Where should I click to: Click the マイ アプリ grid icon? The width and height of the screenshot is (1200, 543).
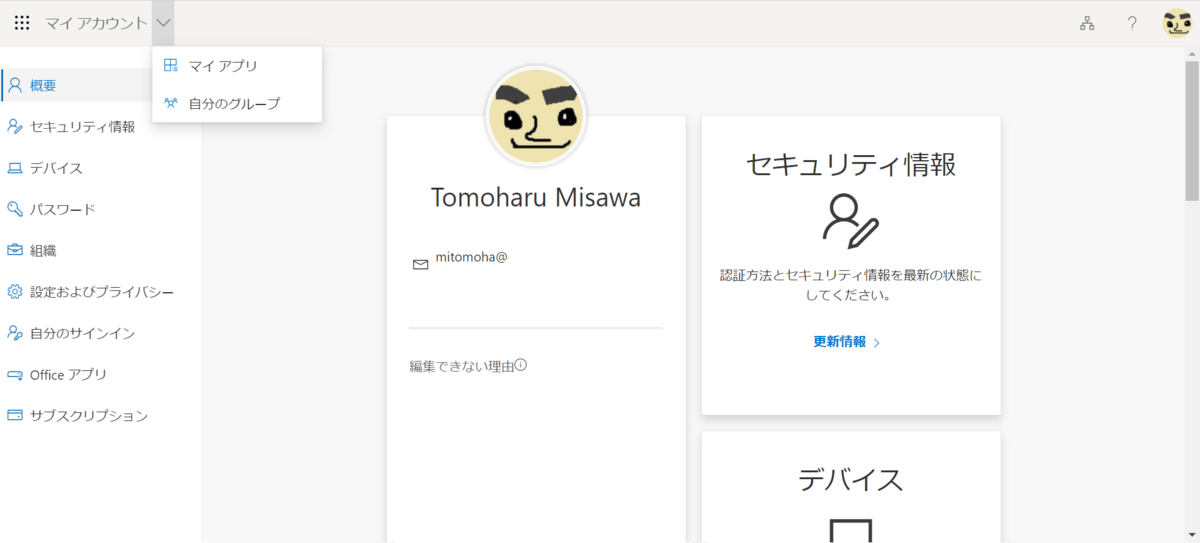(171, 66)
